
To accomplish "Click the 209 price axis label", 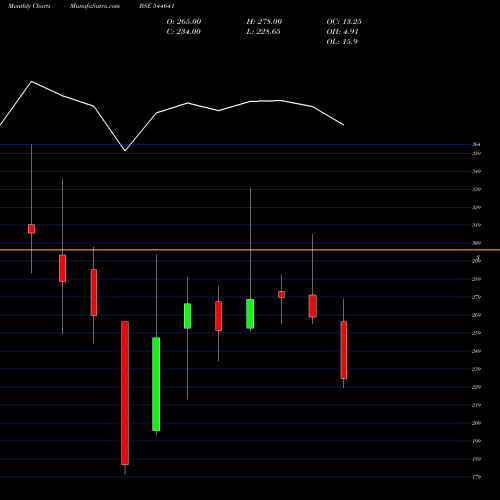I will pyautogui.click(x=476, y=423).
